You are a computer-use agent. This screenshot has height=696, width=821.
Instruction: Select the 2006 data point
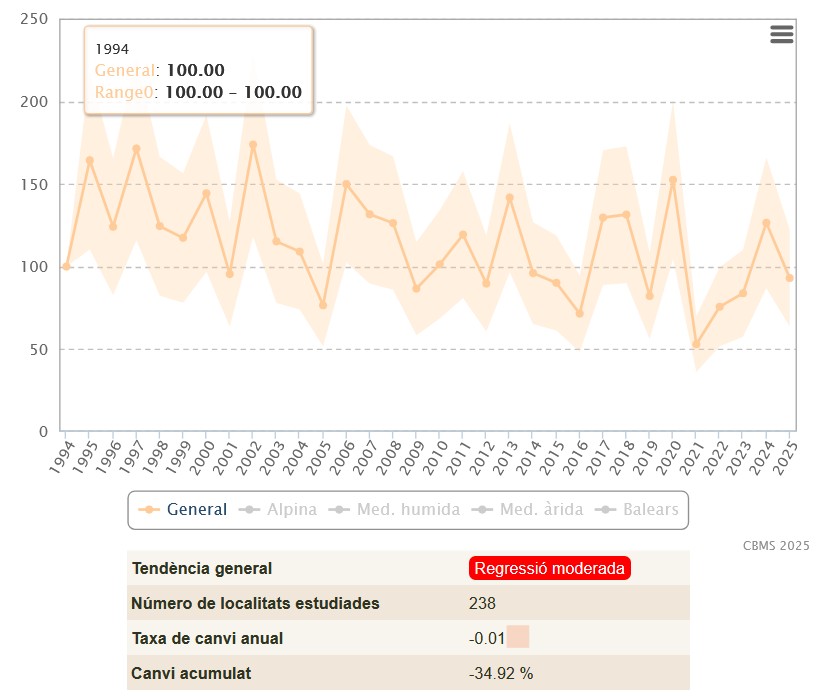346,184
